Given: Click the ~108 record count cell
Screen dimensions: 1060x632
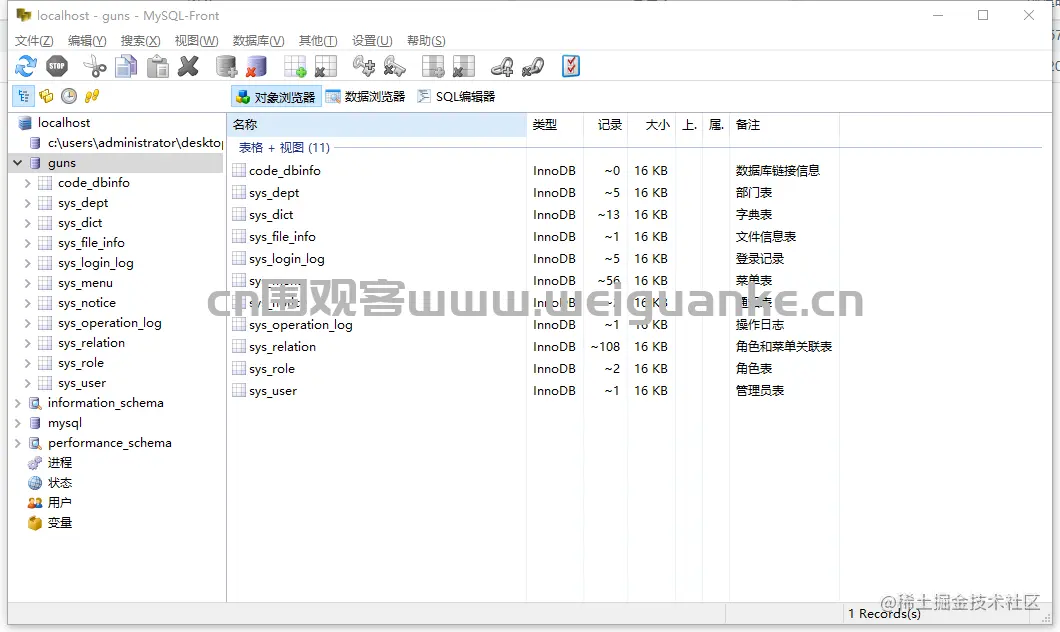Looking at the screenshot, I should [605, 347].
